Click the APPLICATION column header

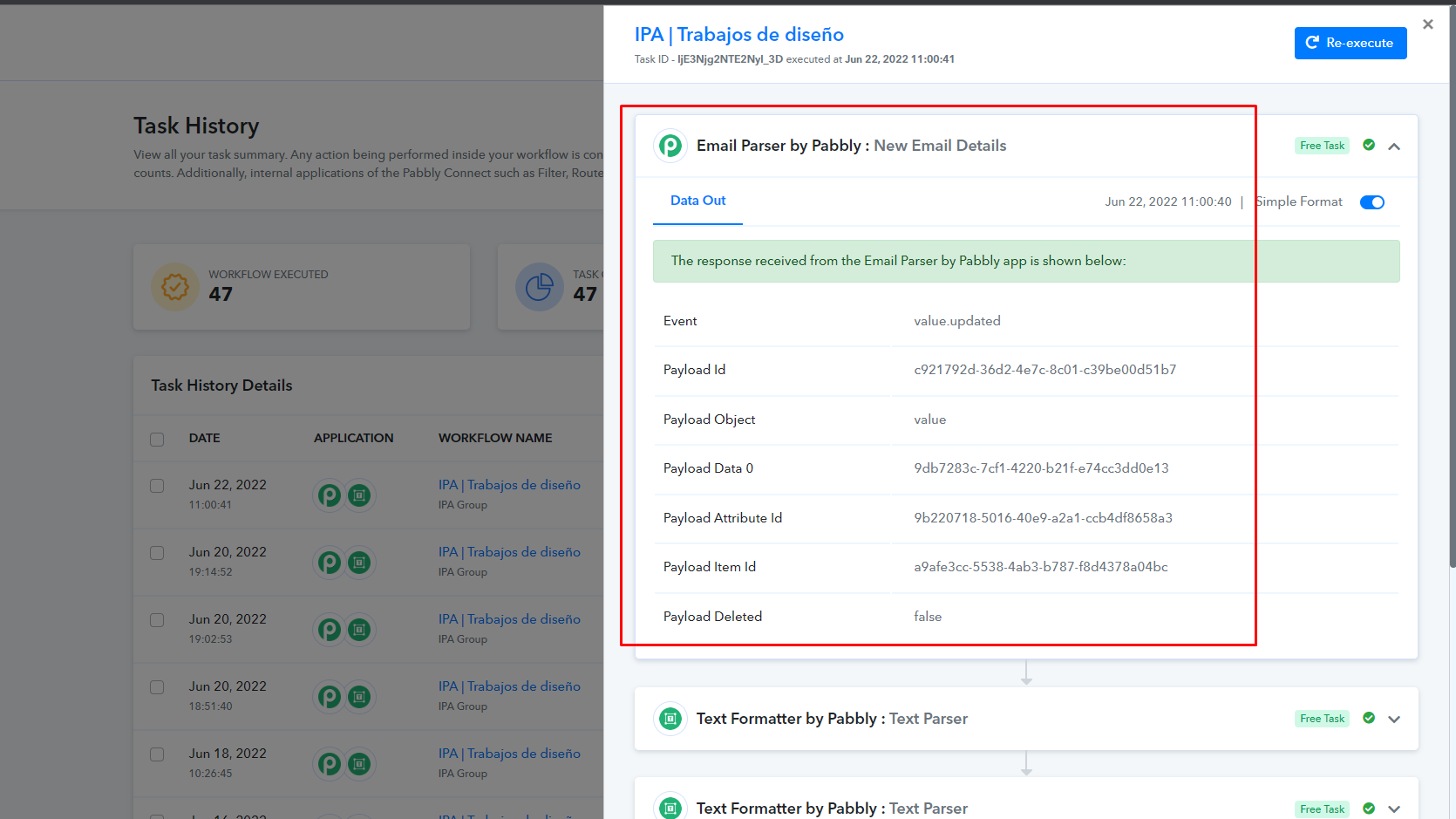click(x=353, y=438)
